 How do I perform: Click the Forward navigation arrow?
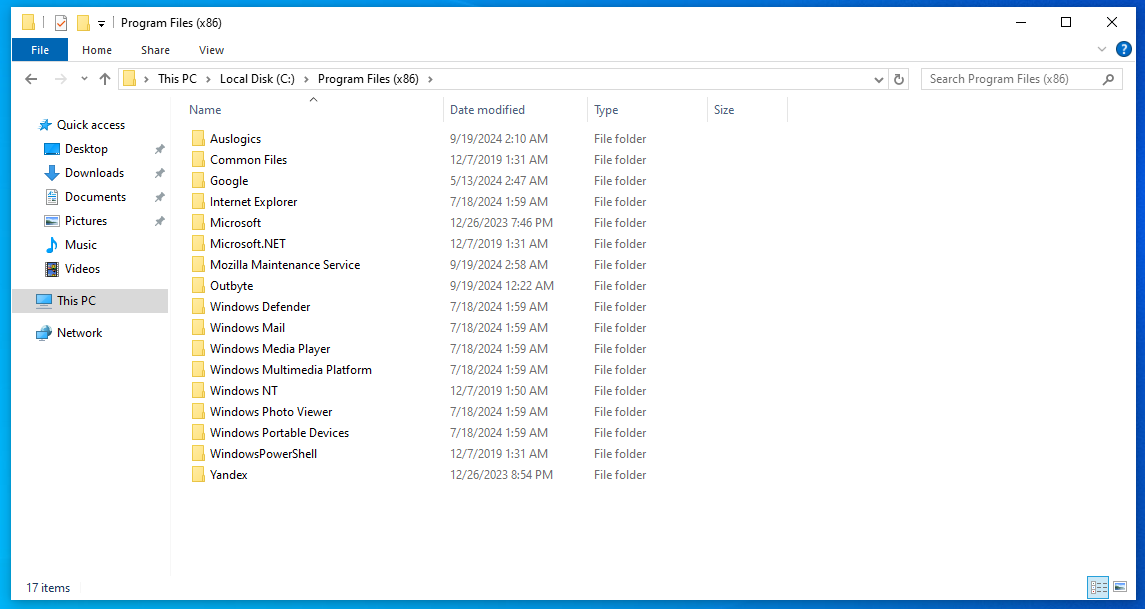coord(61,79)
